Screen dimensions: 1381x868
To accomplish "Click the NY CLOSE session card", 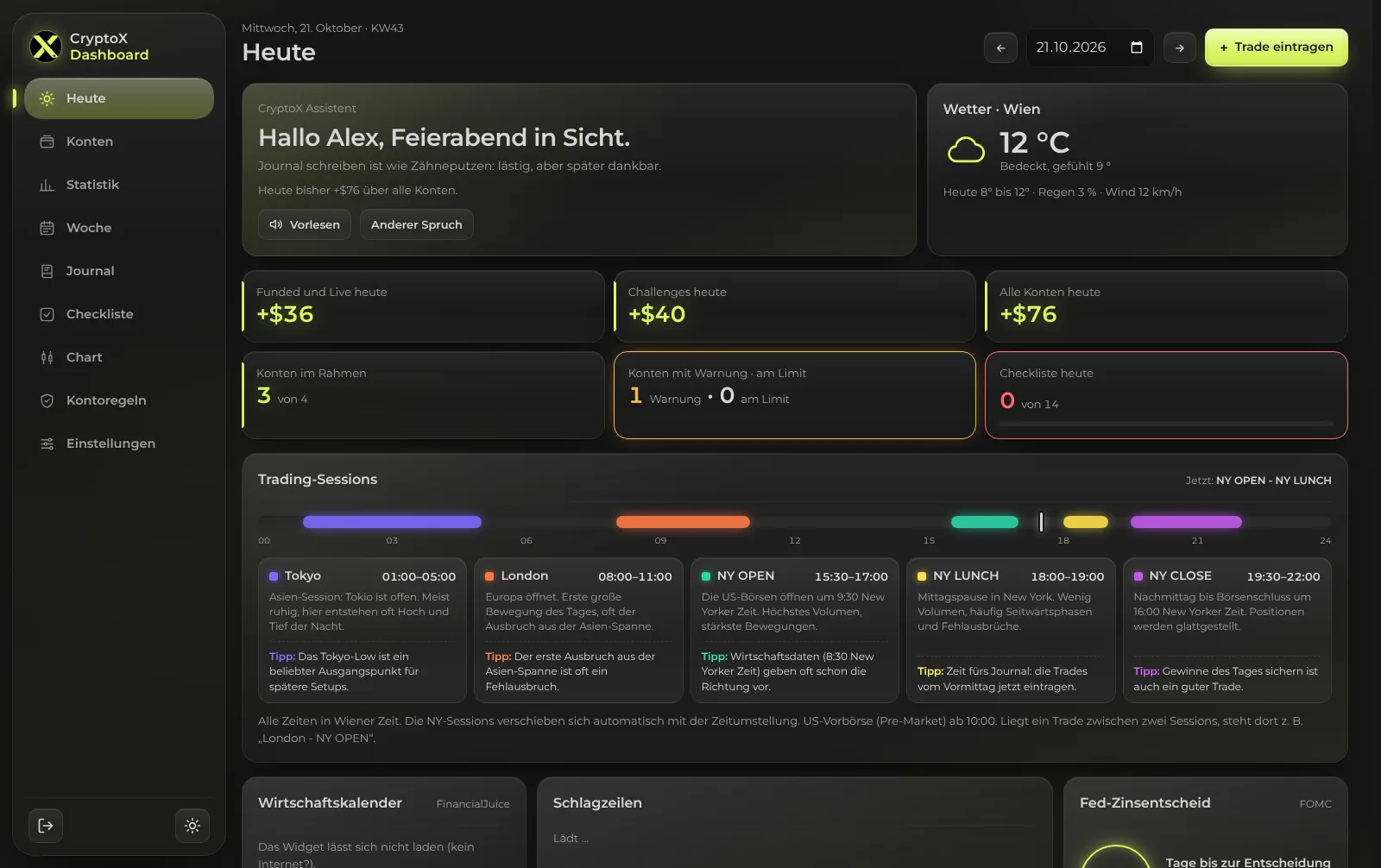I will click(x=1227, y=631).
